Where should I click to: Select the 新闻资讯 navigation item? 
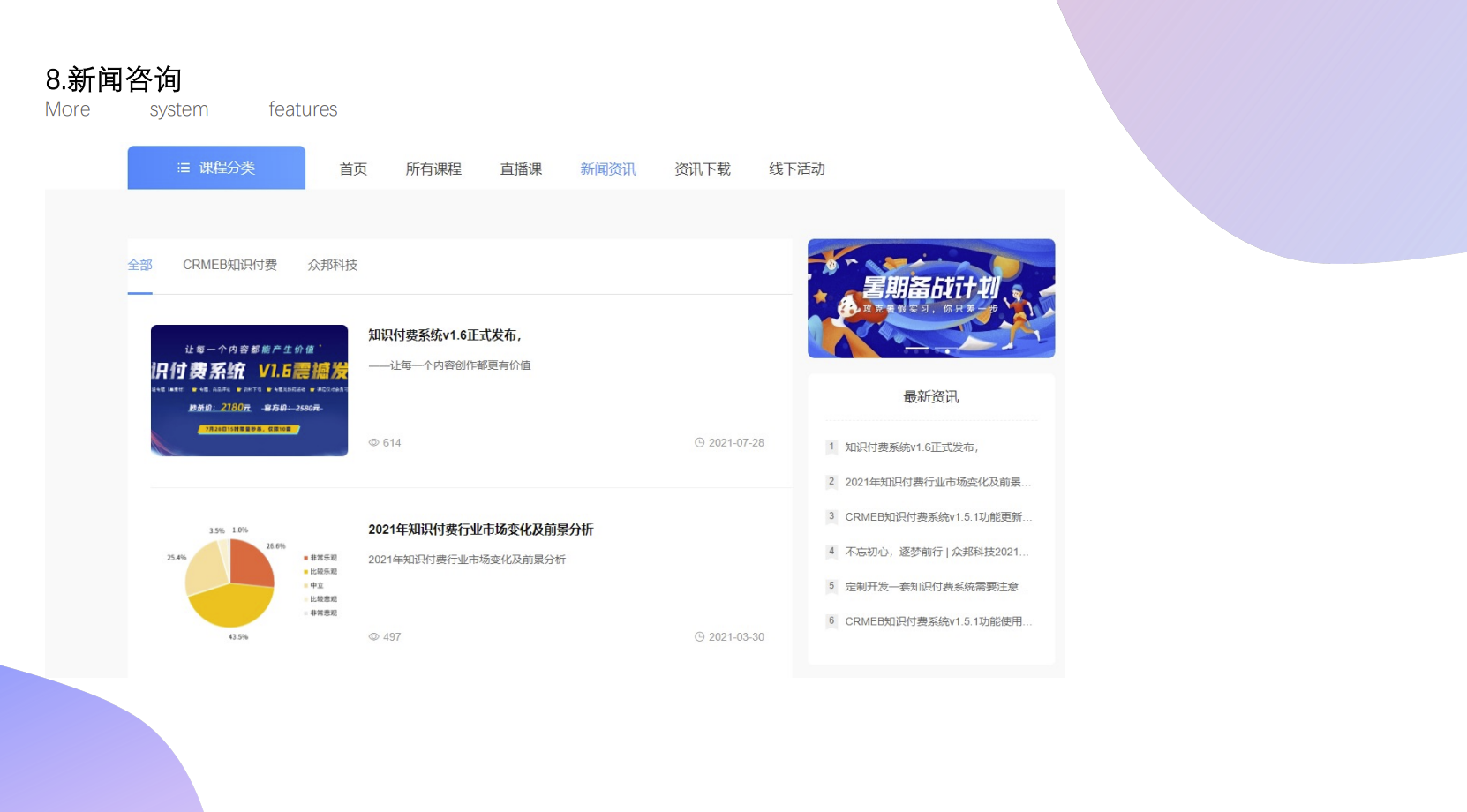pos(608,169)
